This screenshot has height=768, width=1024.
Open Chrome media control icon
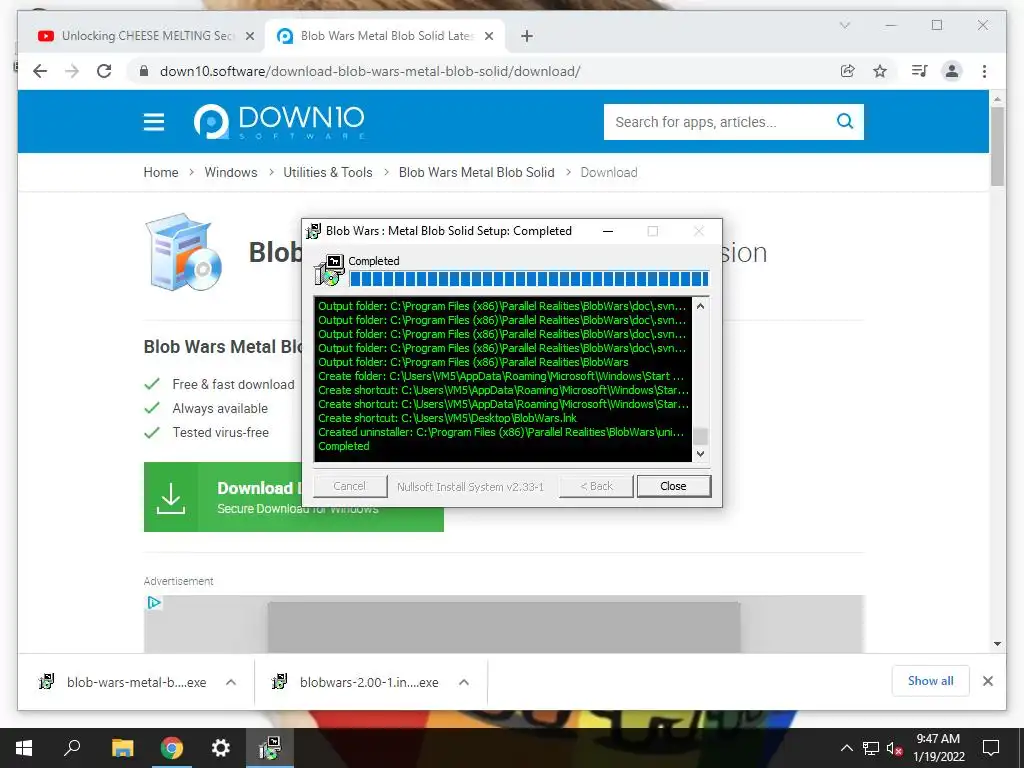click(920, 71)
